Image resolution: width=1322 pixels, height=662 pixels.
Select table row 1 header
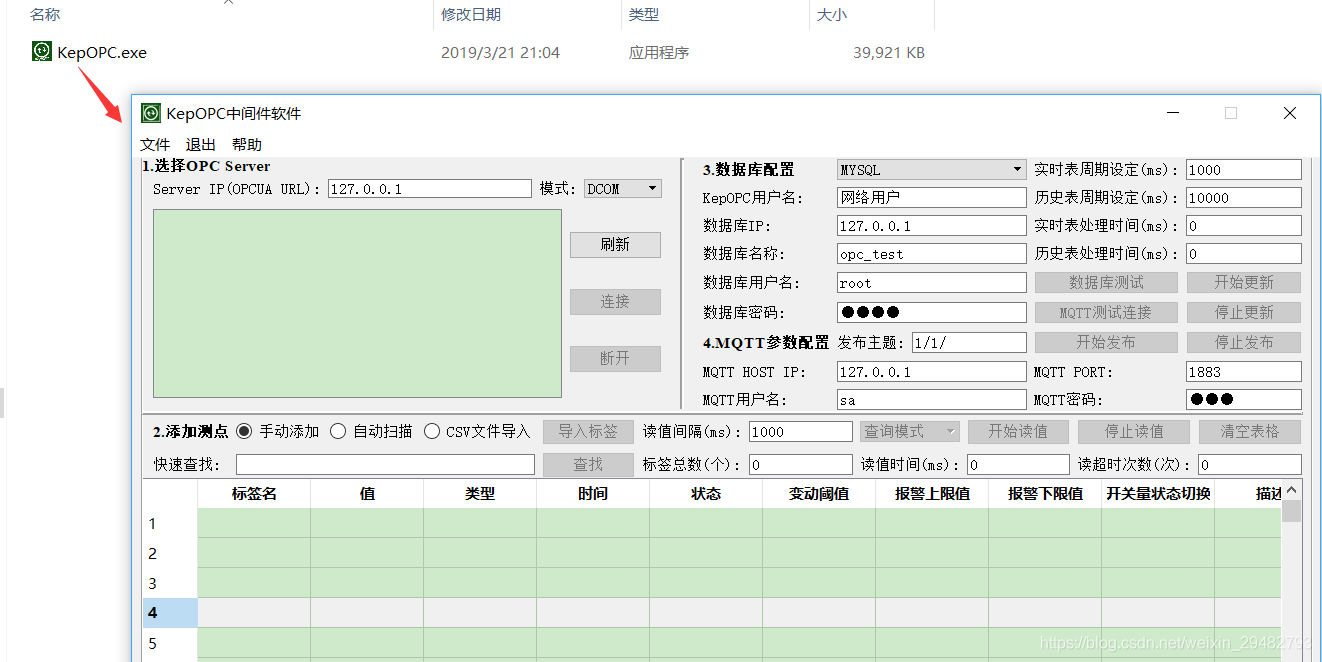coord(170,523)
